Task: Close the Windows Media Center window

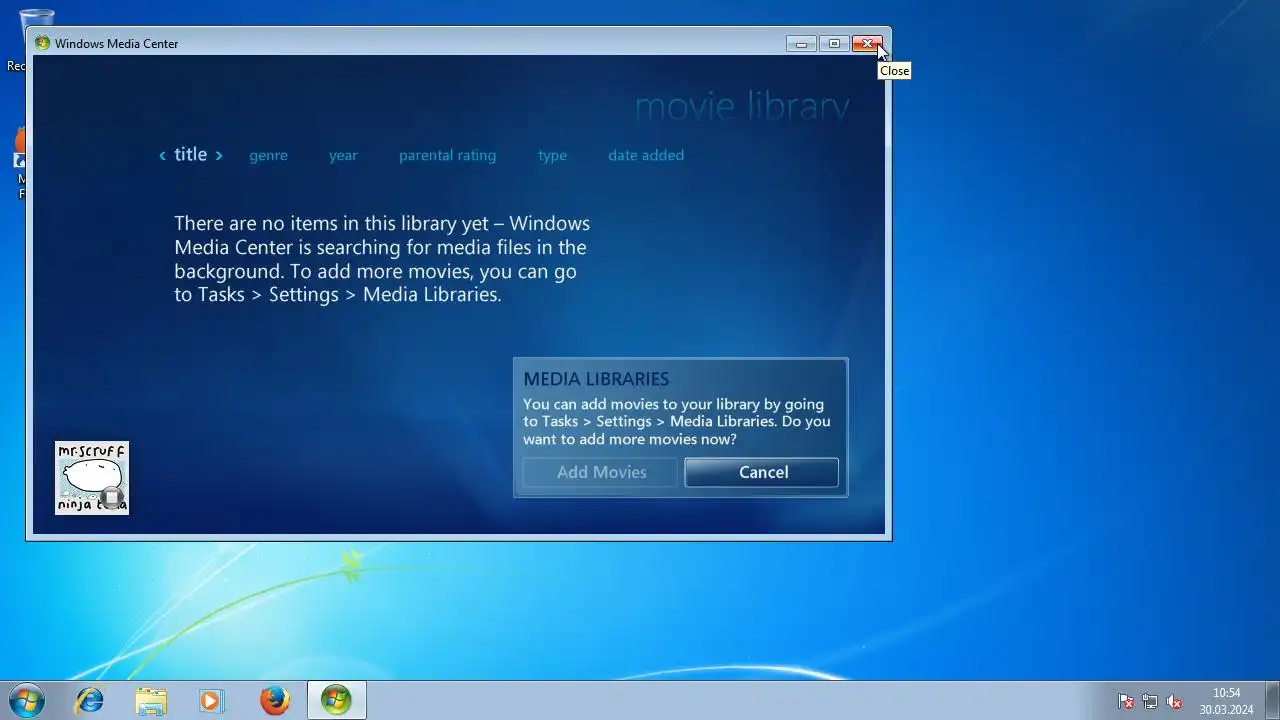Action: point(868,44)
